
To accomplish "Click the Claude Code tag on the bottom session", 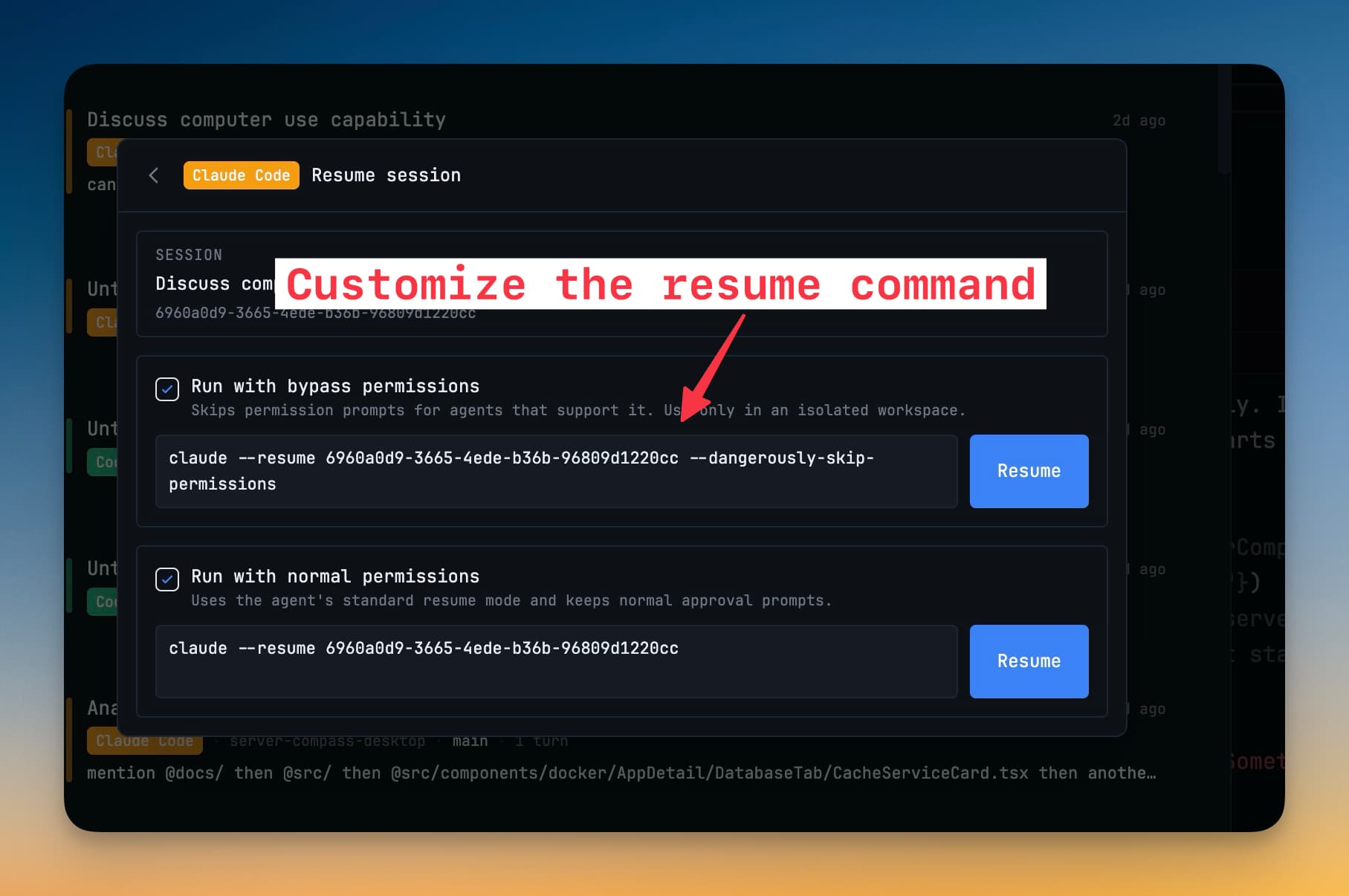I will click(x=145, y=741).
